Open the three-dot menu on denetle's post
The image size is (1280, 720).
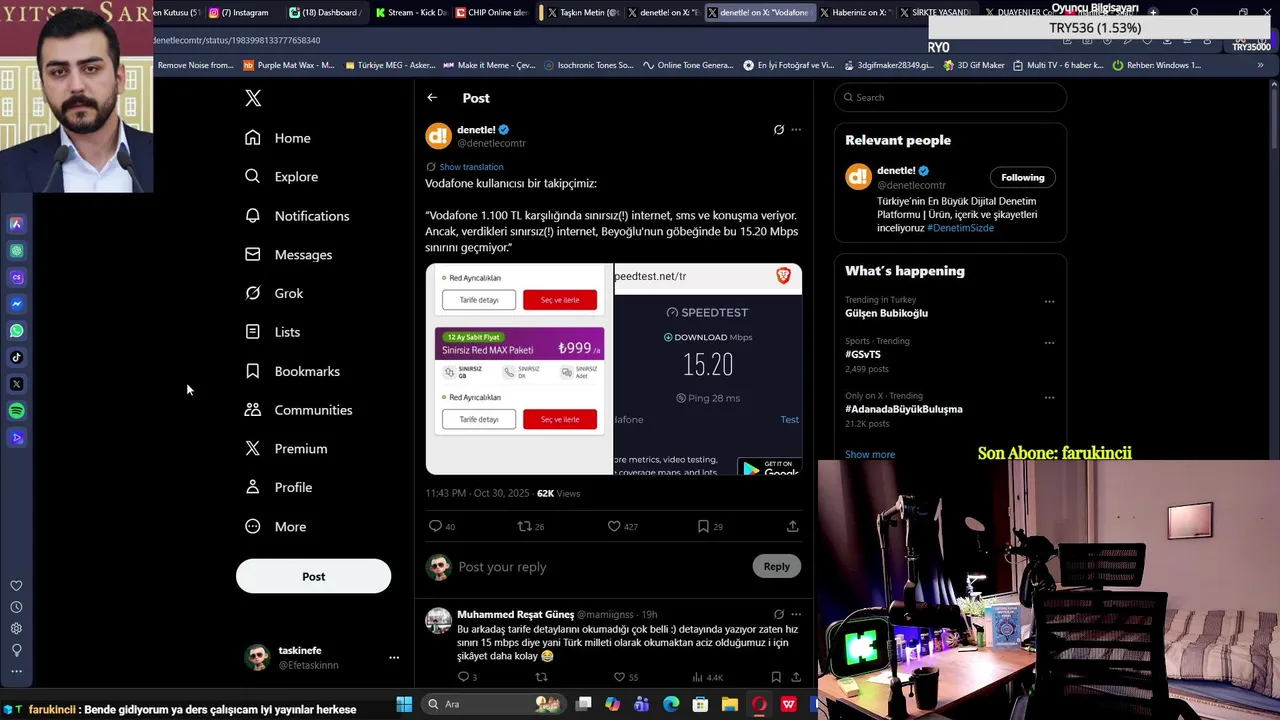coord(796,130)
